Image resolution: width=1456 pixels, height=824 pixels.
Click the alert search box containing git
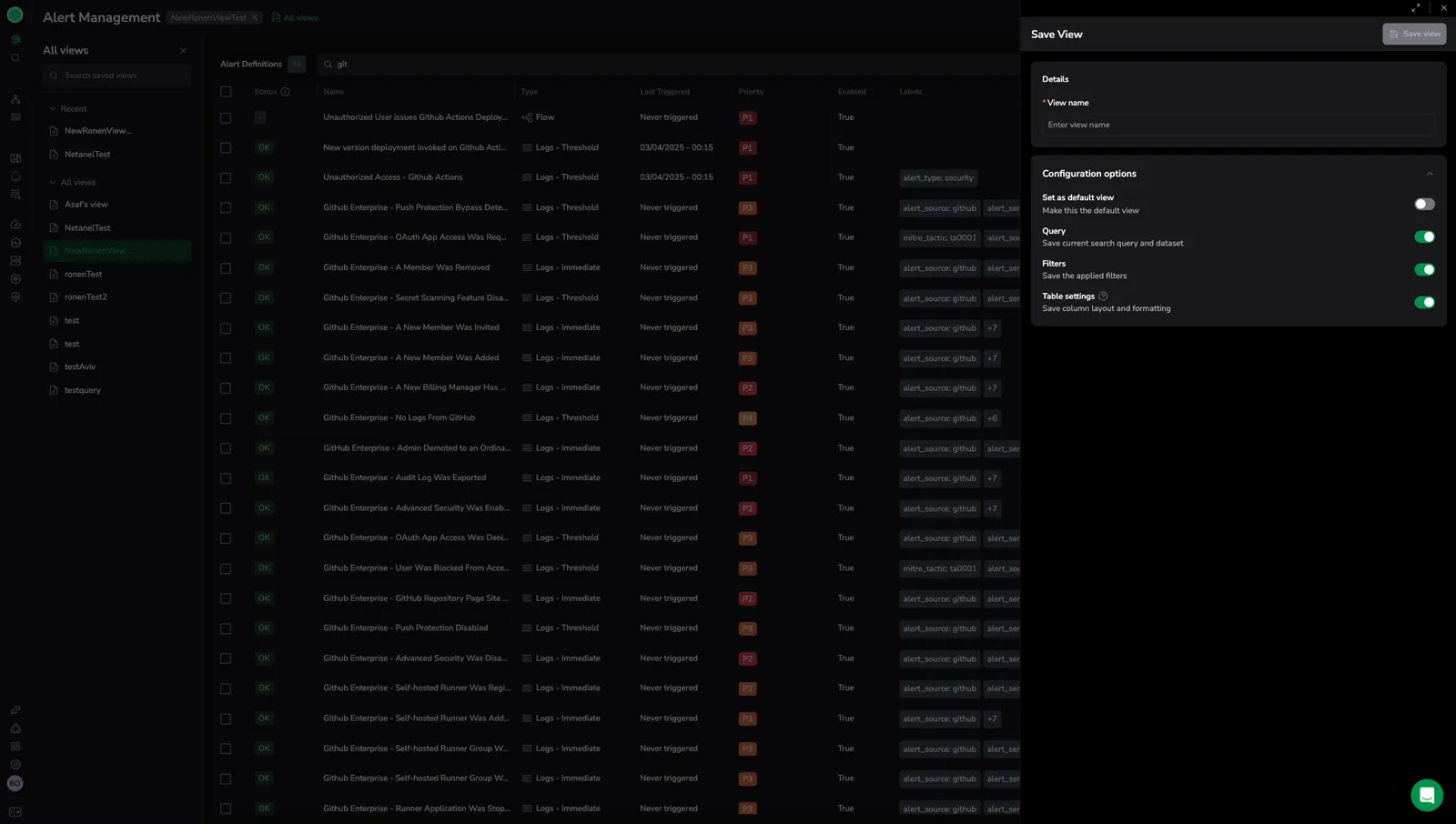pyautogui.click(x=669, y=65)
